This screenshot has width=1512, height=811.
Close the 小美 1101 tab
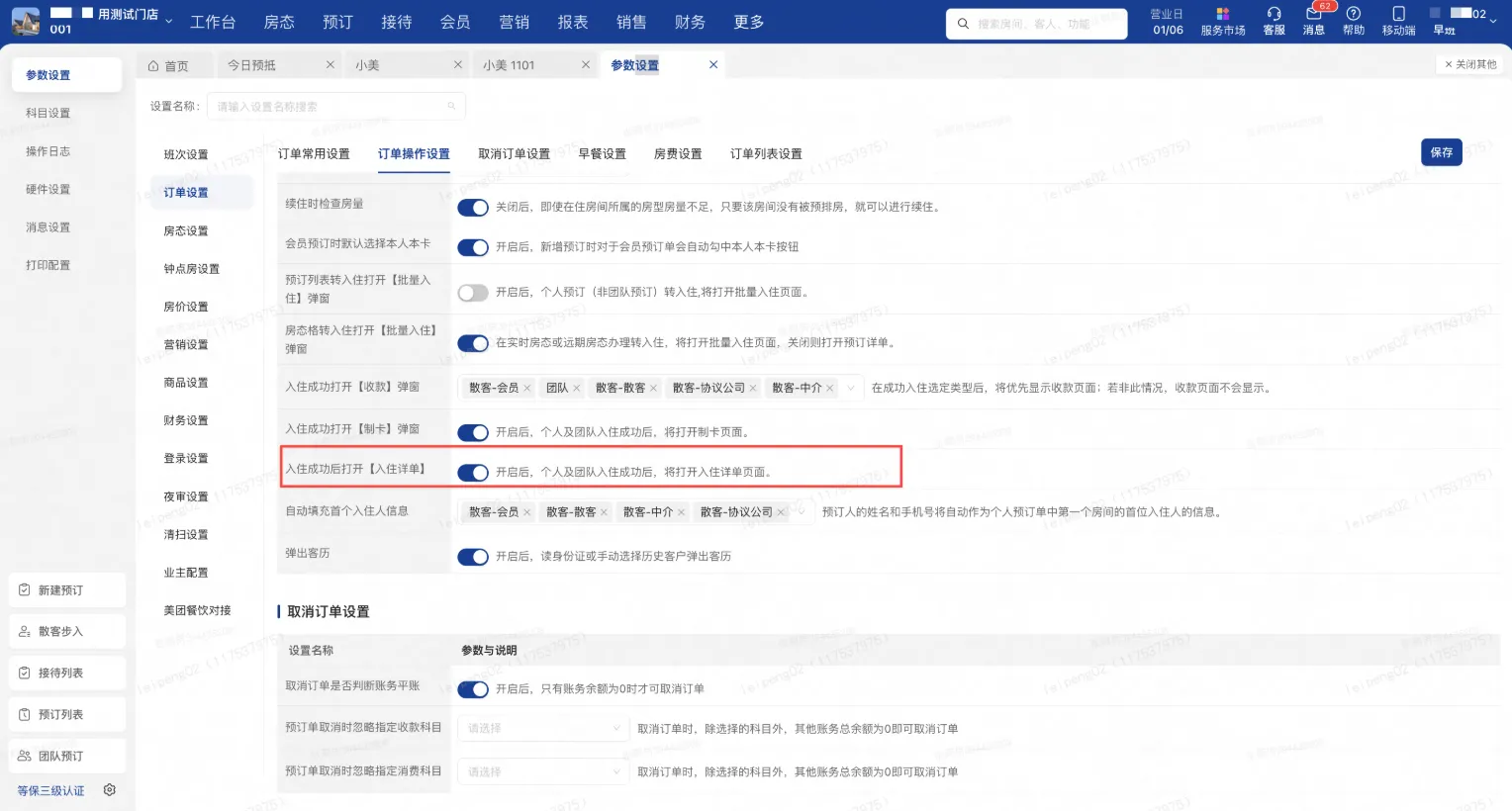(586, 65)
